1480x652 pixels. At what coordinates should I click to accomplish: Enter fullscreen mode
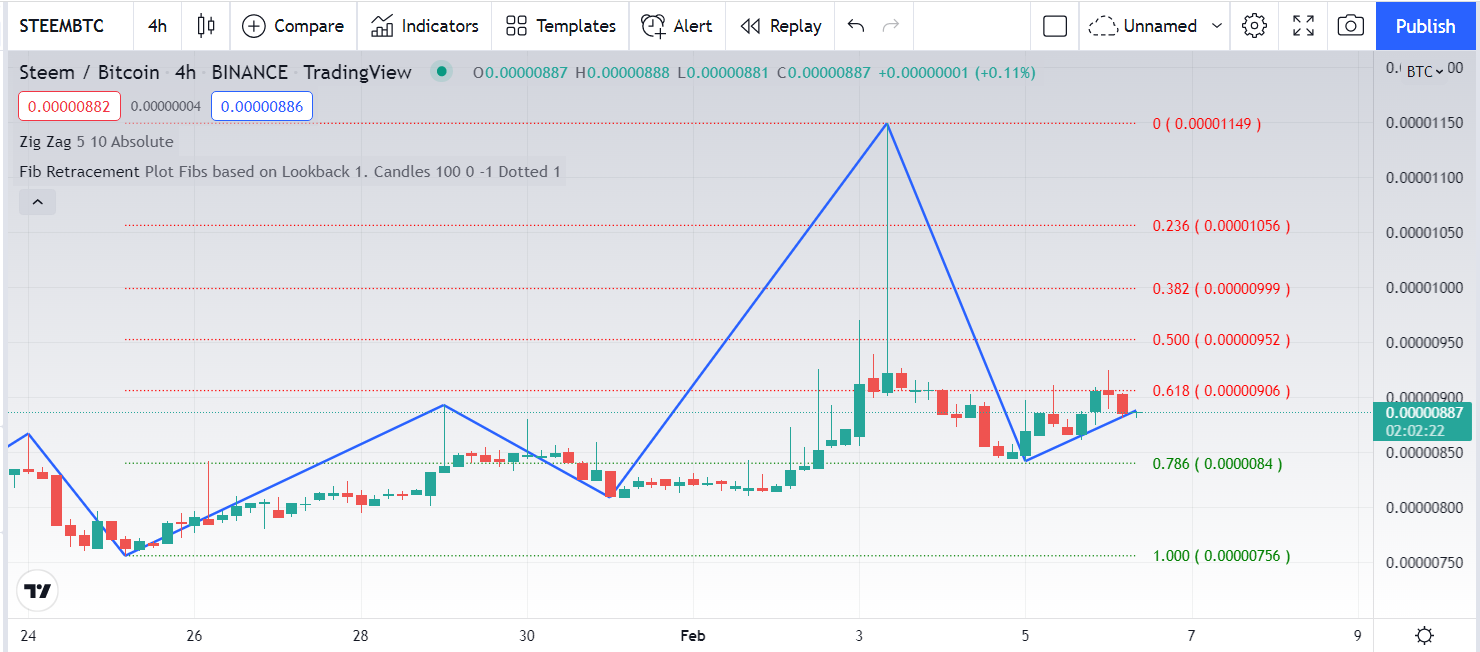(1303, 26)
